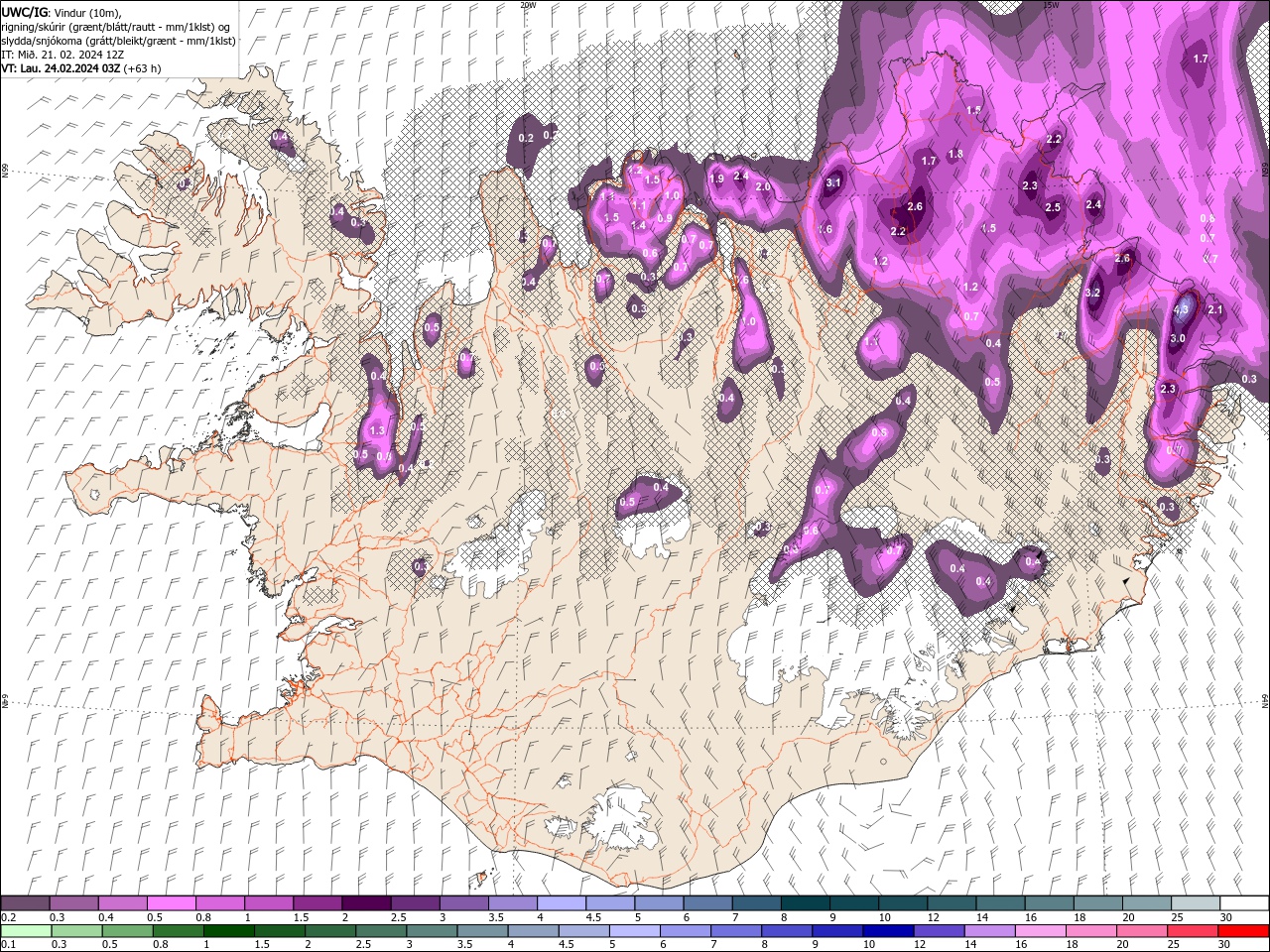1270x952 pixels.
Task: Choose the light purple swatch above 14 in the lower legend row
Action: (988, 931)
